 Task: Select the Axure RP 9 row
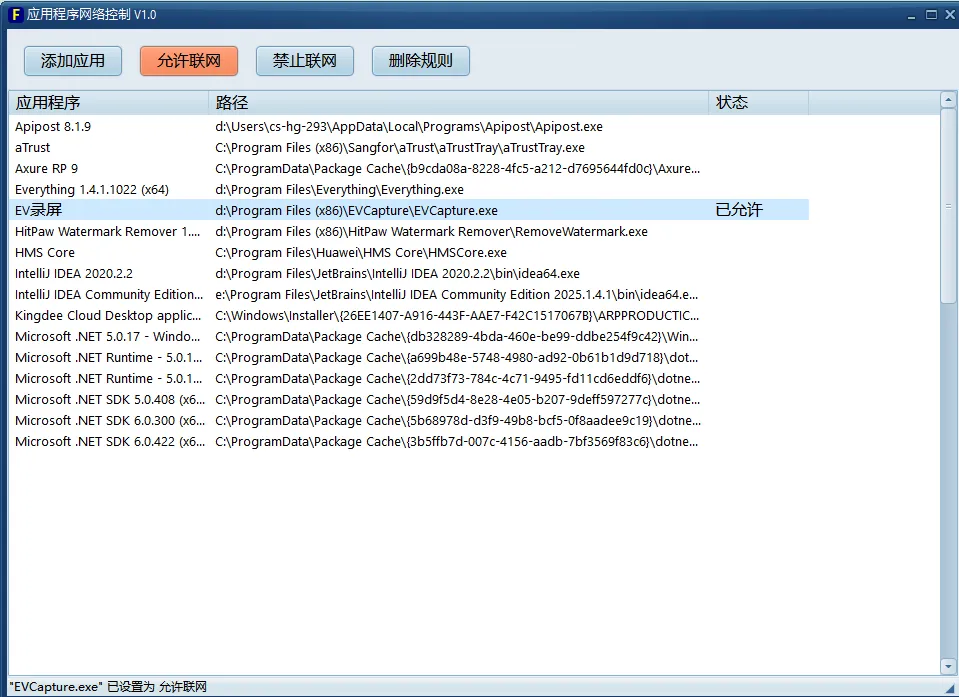coord(409,169)
